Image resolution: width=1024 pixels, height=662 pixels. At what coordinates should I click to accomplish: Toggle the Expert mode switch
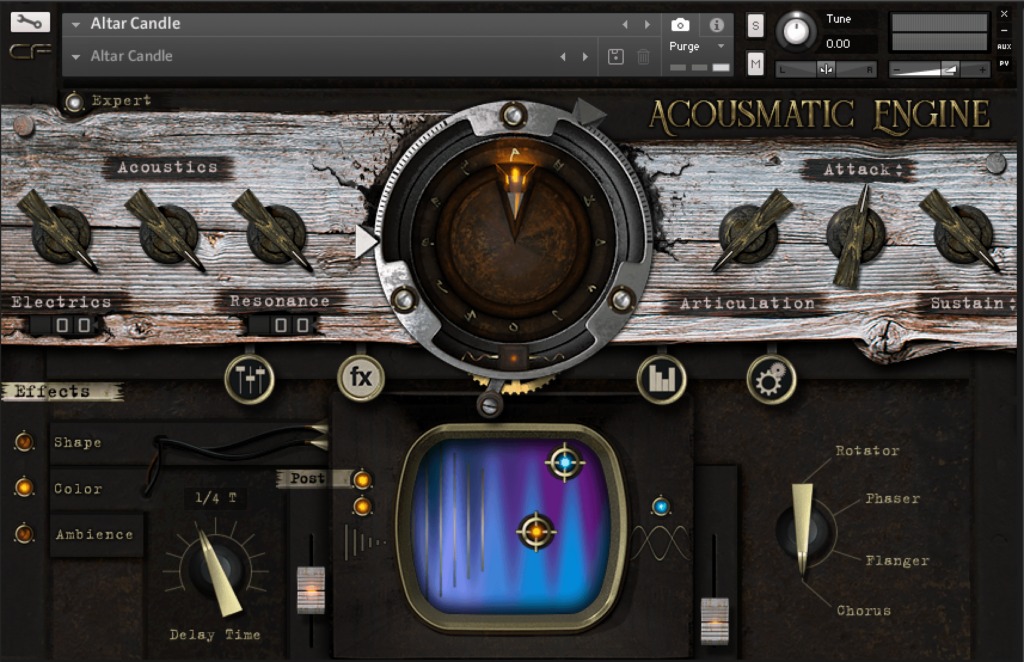[x=74, y=101]
